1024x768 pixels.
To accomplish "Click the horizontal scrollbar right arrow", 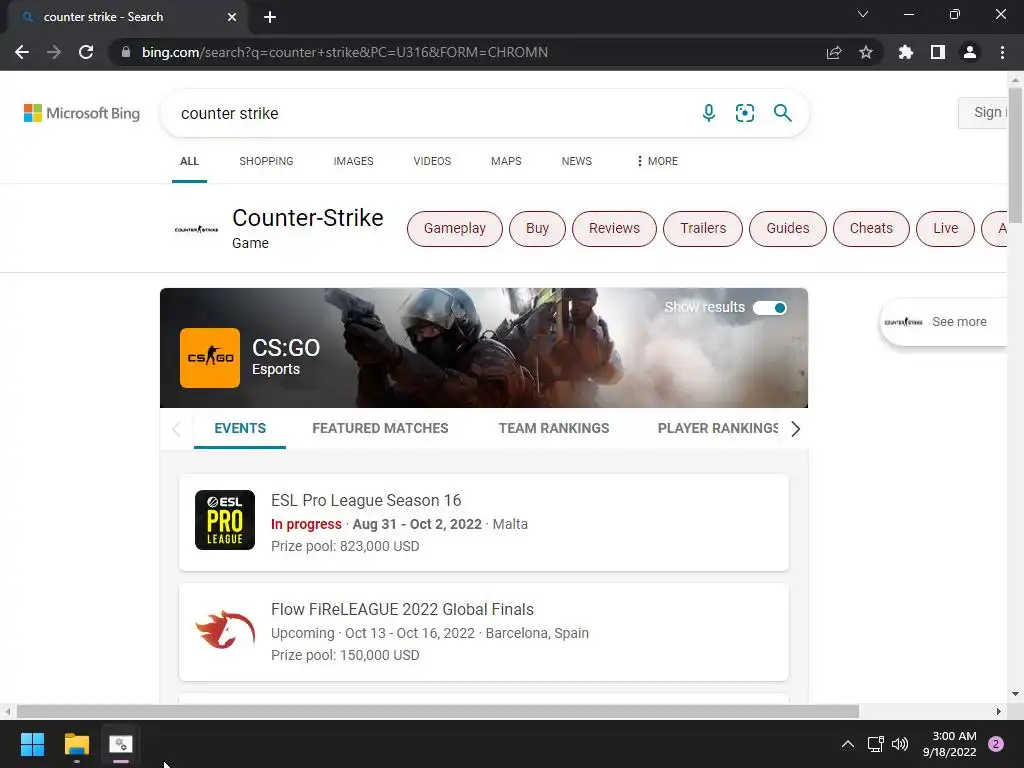I will (999, 711).
